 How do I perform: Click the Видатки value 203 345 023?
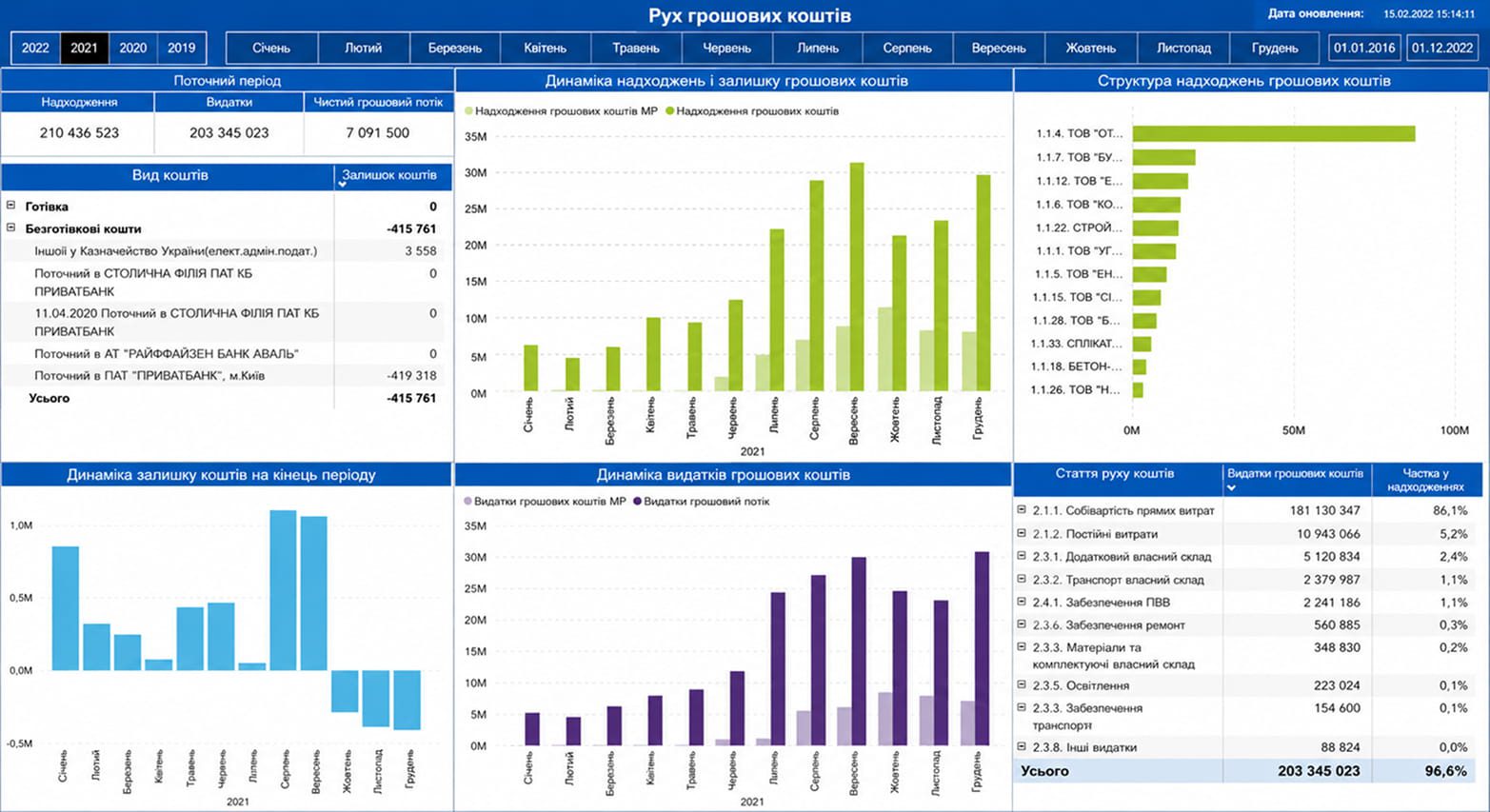tap(228, 133)
